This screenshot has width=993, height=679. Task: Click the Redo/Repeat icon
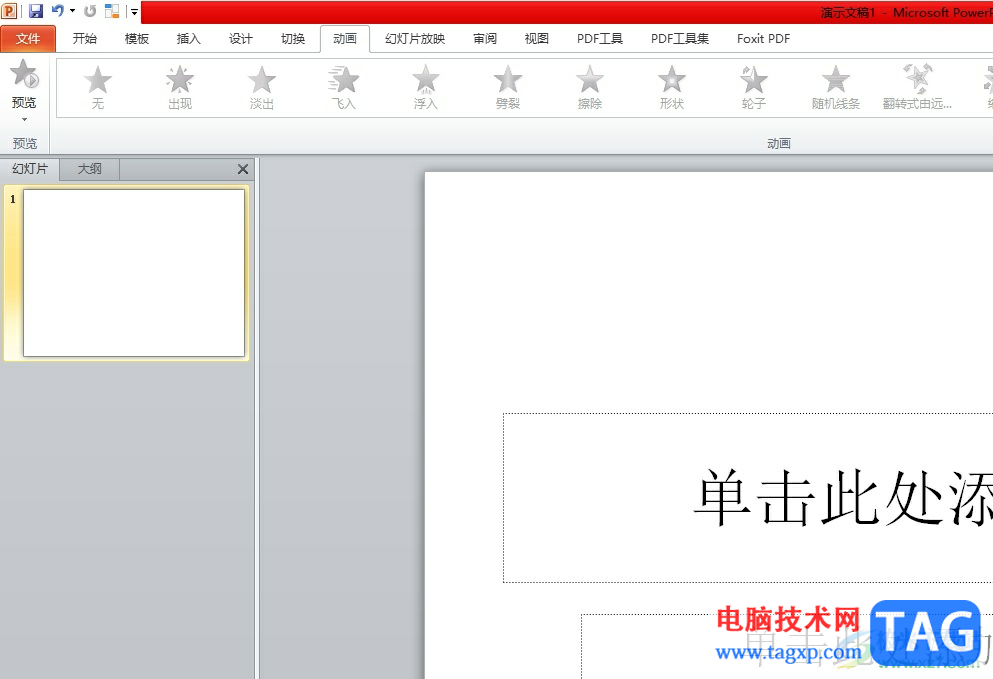[x=90, y=11]
